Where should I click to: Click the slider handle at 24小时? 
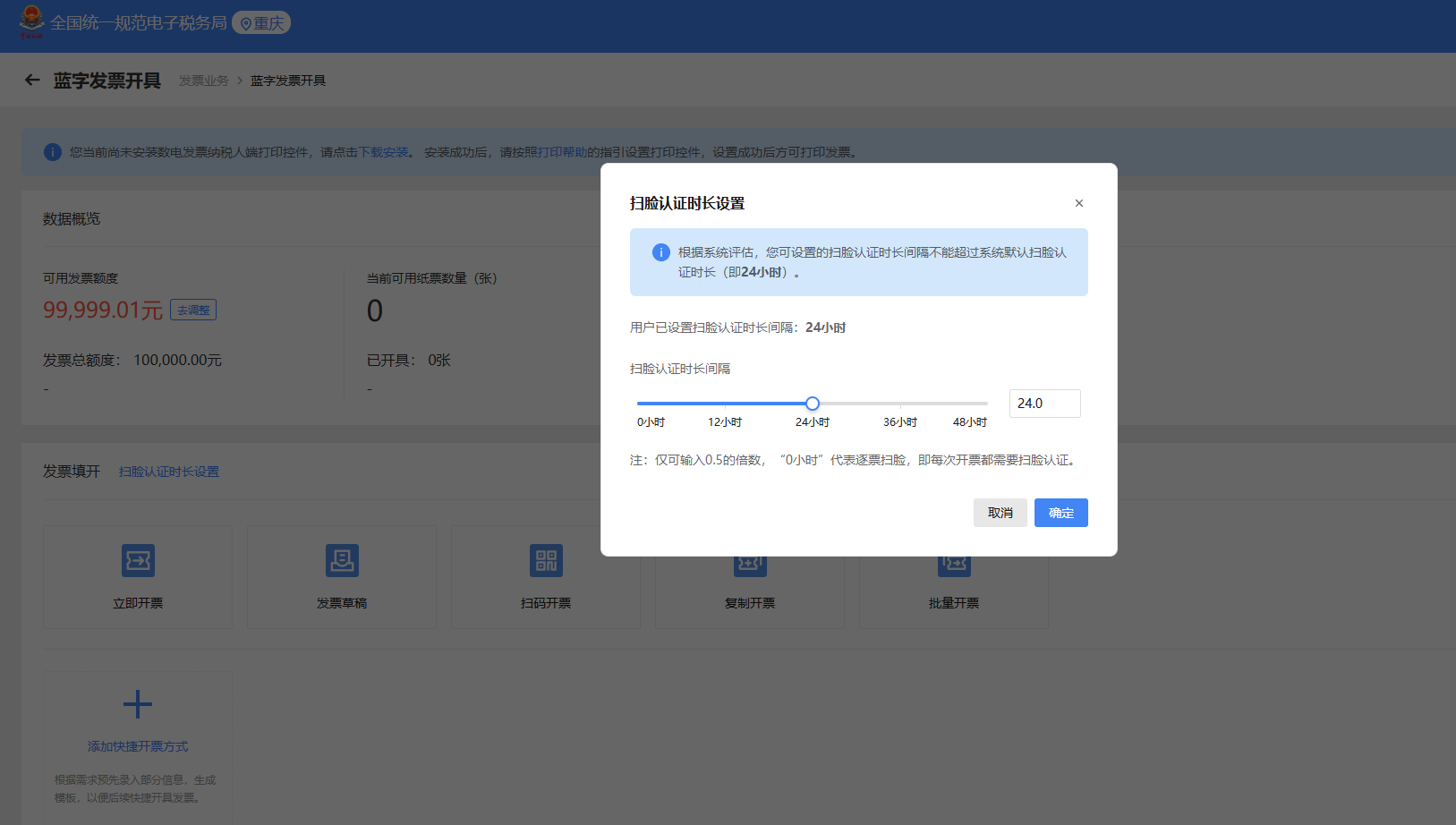coord(813,404)
